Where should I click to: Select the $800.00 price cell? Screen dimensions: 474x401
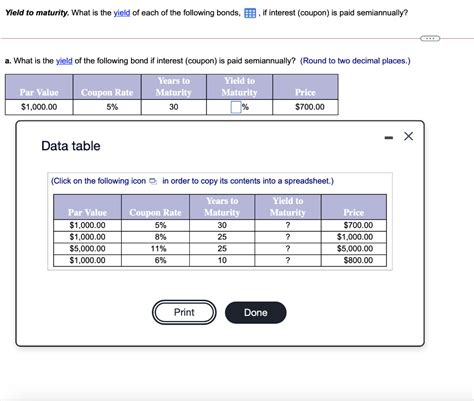(354, 260)
